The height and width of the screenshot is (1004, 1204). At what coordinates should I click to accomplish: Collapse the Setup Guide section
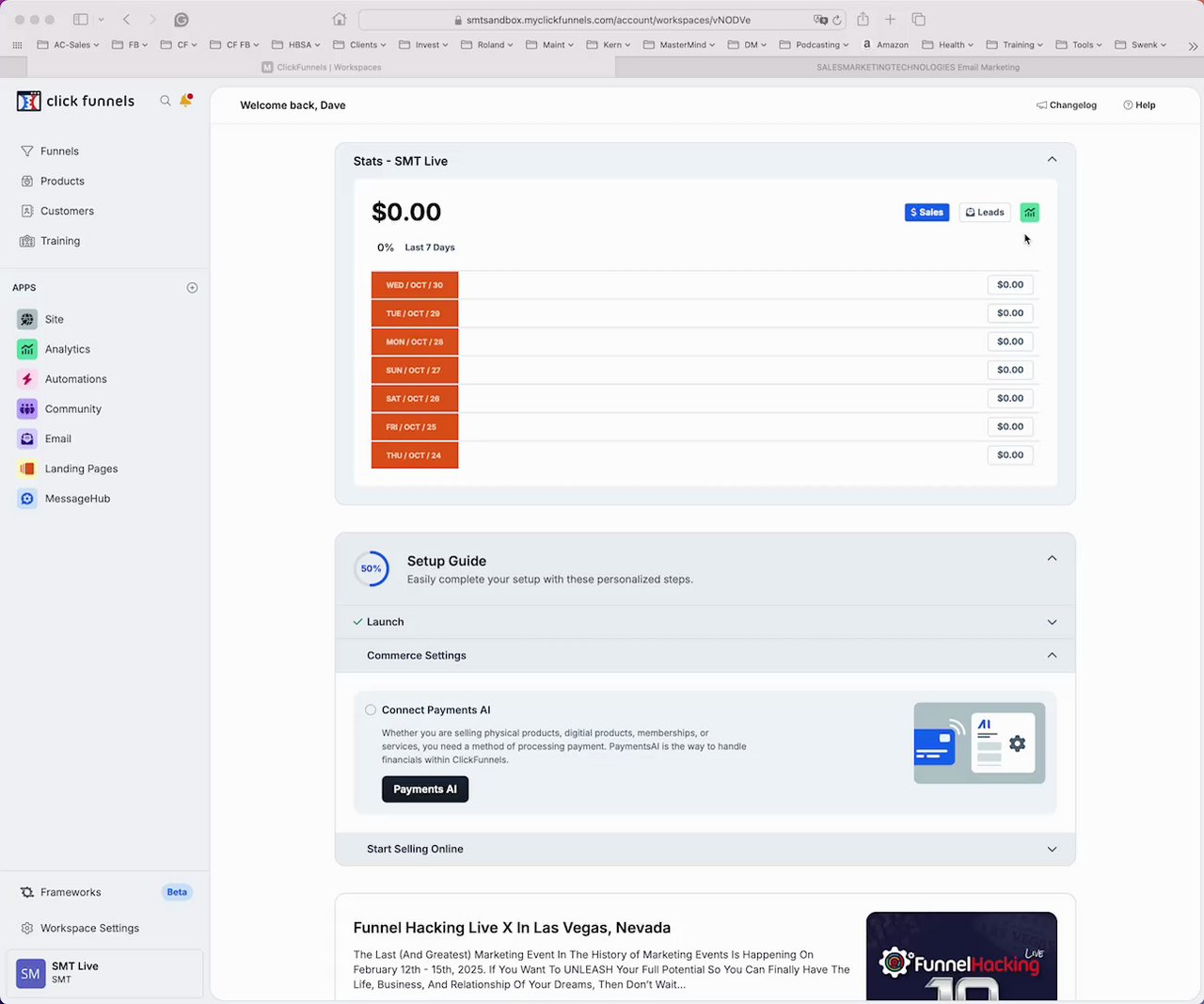pyautogui.click(x=1052, y=559)
